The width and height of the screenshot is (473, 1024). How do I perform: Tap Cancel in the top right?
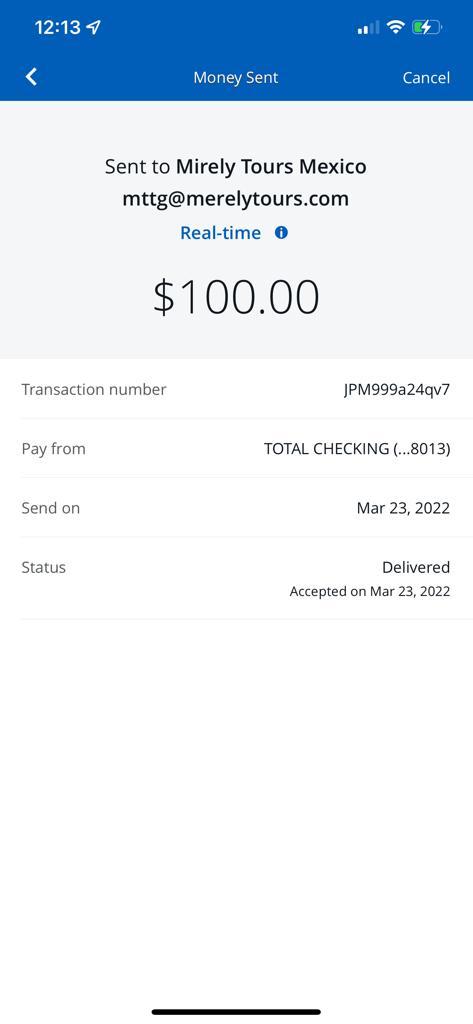(x=426, y=78)
